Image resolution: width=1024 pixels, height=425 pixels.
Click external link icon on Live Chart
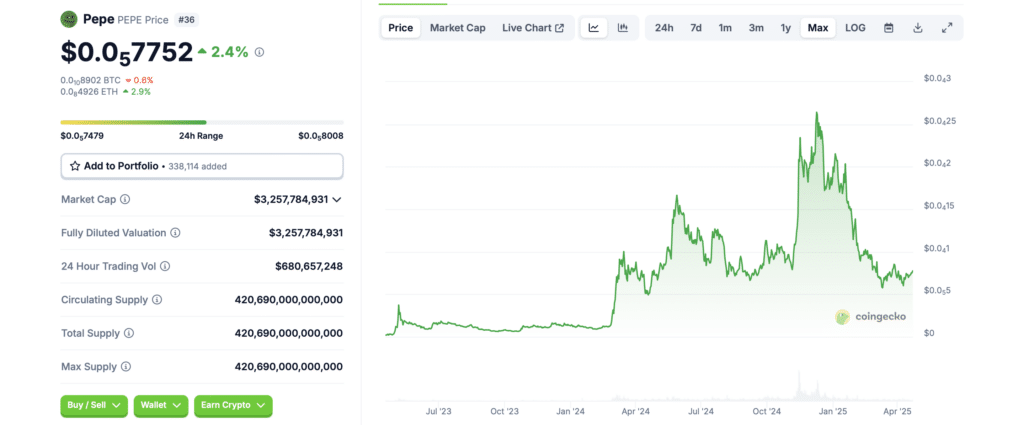click(x=560, y=28)
